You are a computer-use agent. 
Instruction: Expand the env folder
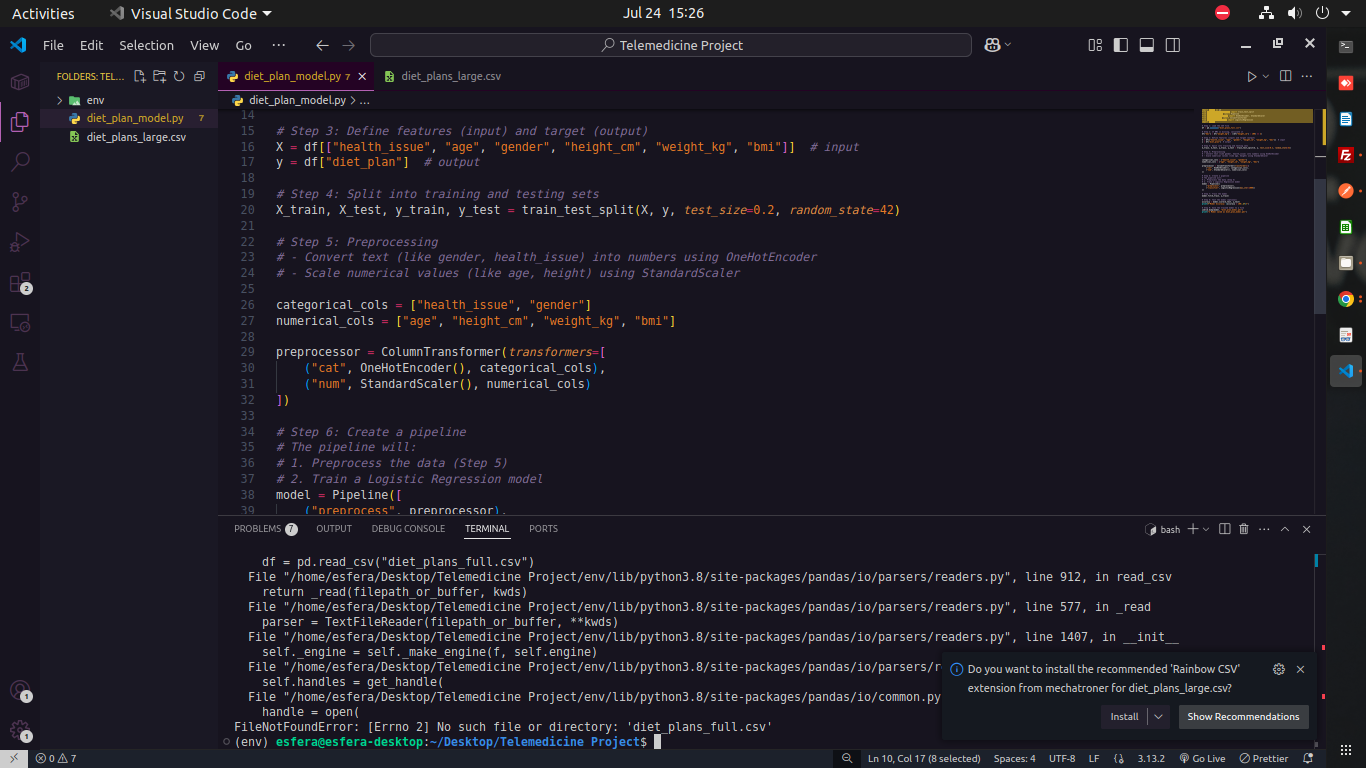95,100
